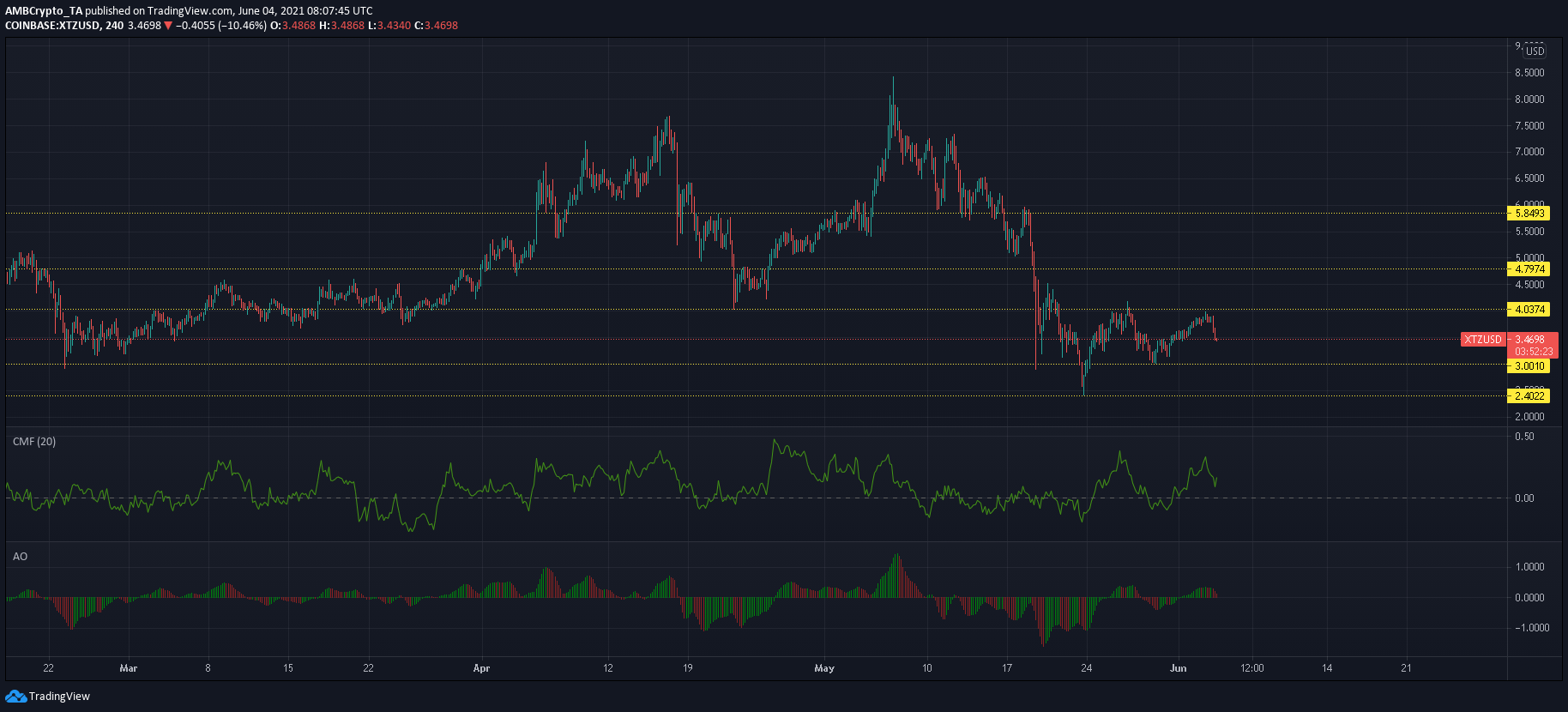The width and height of the screenshot is (1568, 712).
Task: Click the 4.7974 yellow price level tag
Action: (x=1529, y=269)
